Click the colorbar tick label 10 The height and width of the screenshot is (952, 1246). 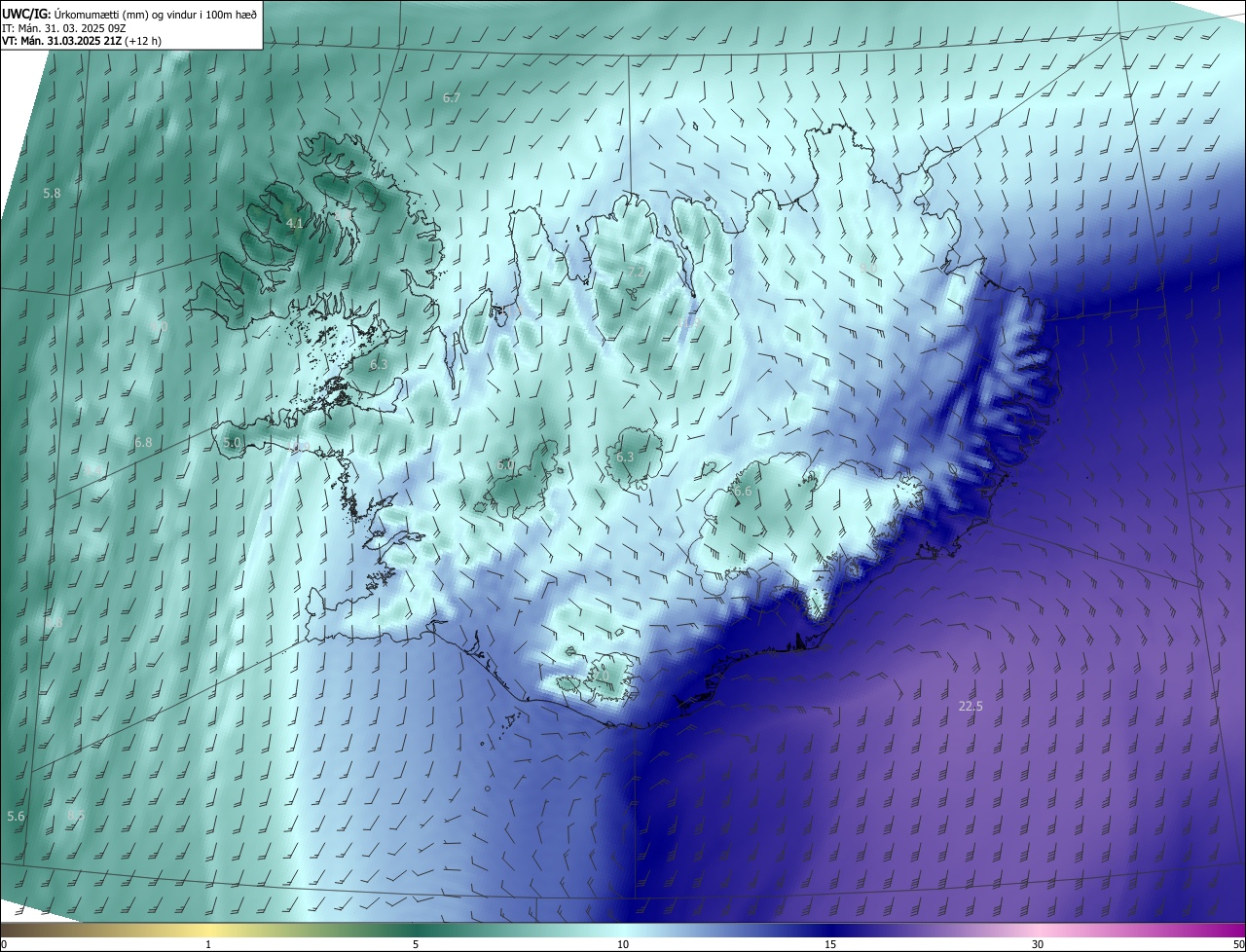click(623, 944)
